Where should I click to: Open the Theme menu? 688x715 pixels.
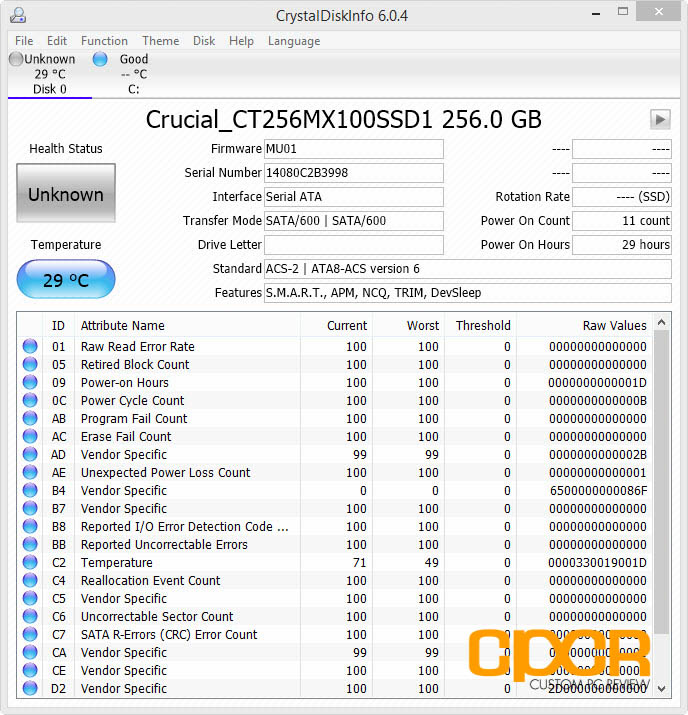click(x=160, y=41)
